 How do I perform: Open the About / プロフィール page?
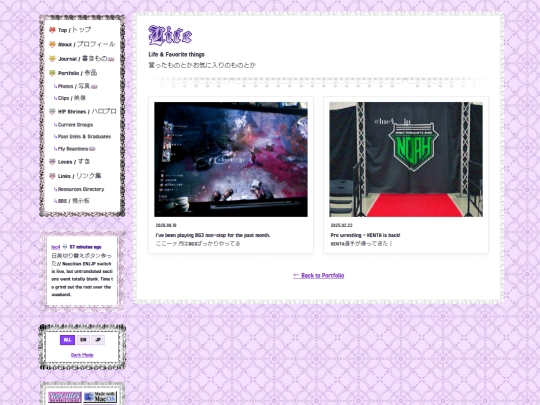(x=86, y=44)
